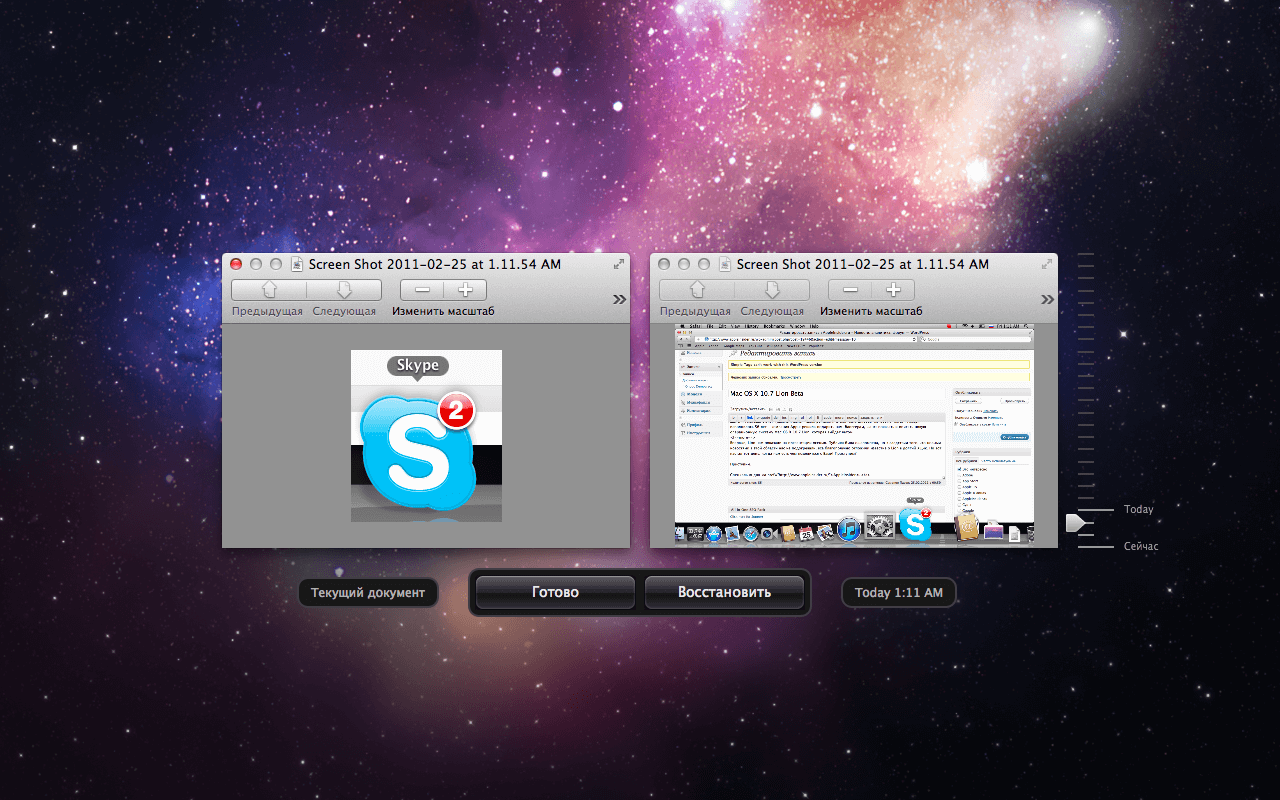The height and width of the screenshot is (800, 1280).
Task: Click the Skype tooltip label in the left window
Action: coord(418,366)
